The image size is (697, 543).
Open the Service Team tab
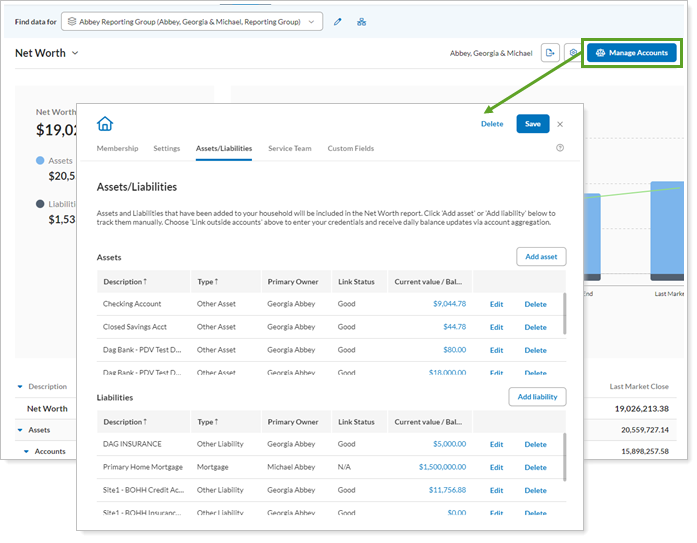(289, 148)
